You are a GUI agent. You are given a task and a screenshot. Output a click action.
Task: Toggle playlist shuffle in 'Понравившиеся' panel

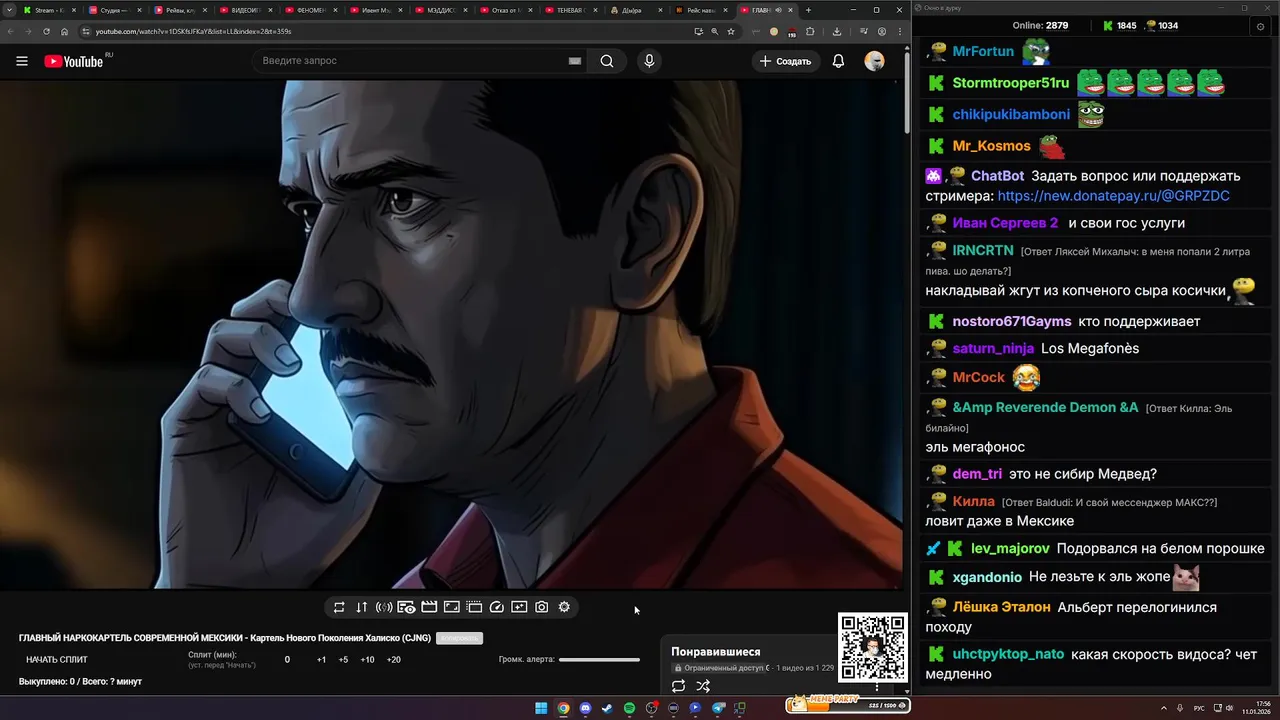click(x=703, y=686)
